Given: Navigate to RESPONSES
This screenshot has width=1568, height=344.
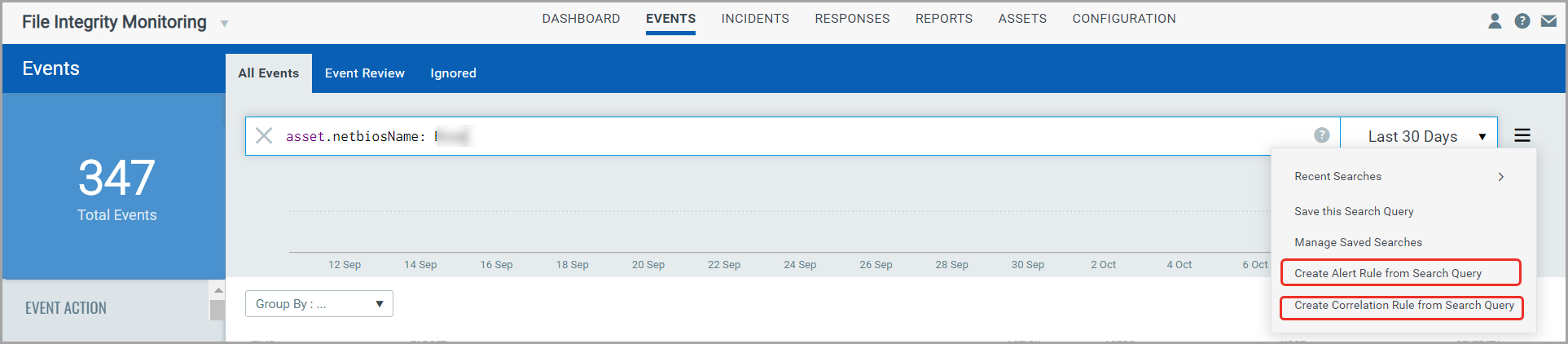Looking at the screenshot, I should tap(852, 19).
